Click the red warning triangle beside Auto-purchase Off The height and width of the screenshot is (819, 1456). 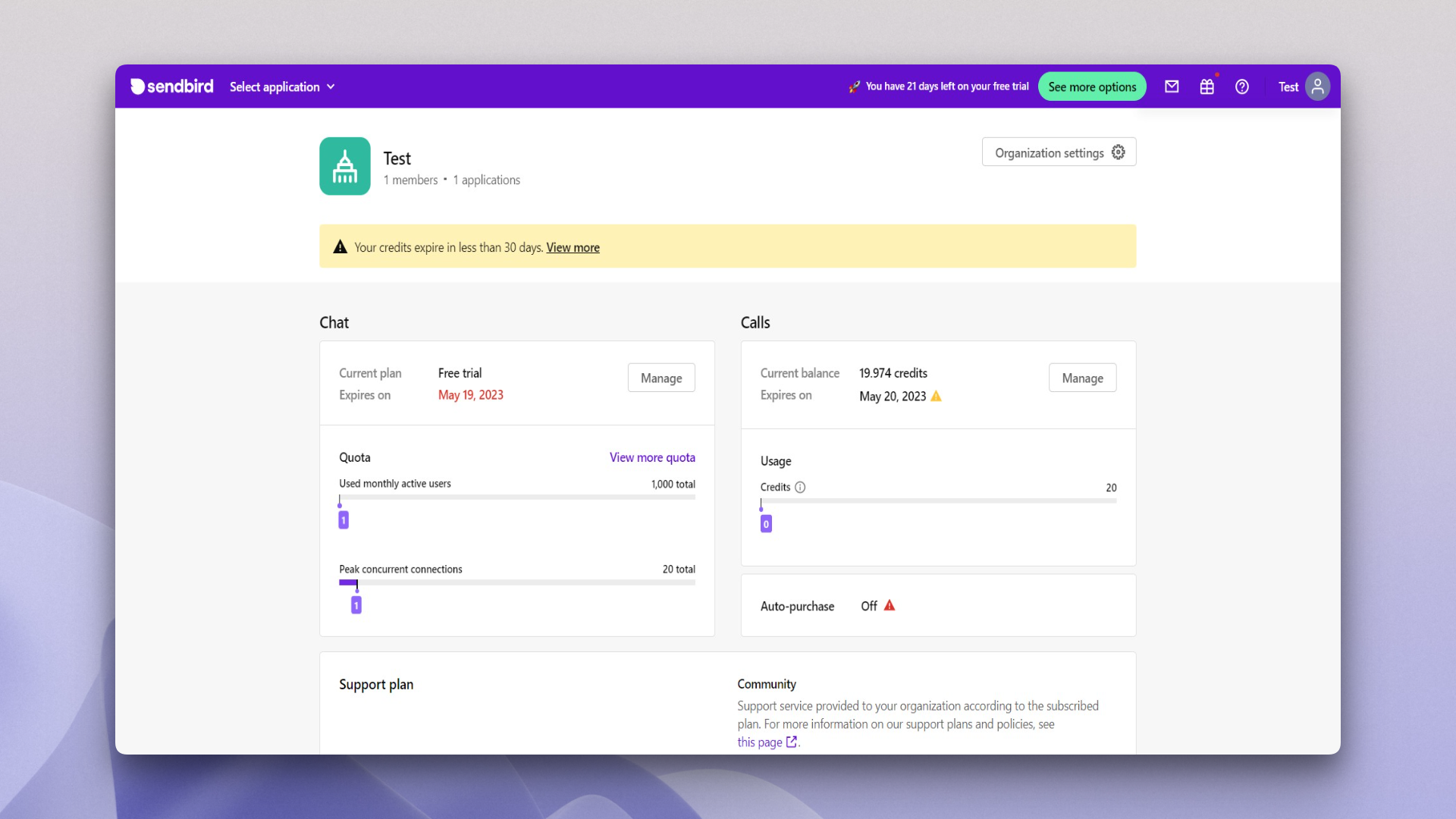coord(889,606)
